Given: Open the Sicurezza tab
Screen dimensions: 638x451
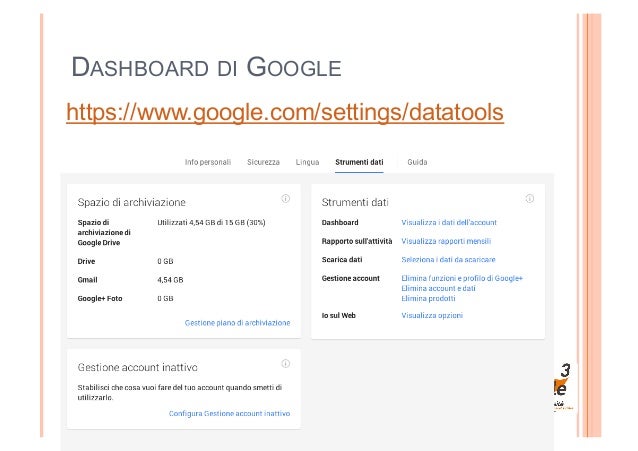Looking at the screenshot, I should tap(263, 162).
